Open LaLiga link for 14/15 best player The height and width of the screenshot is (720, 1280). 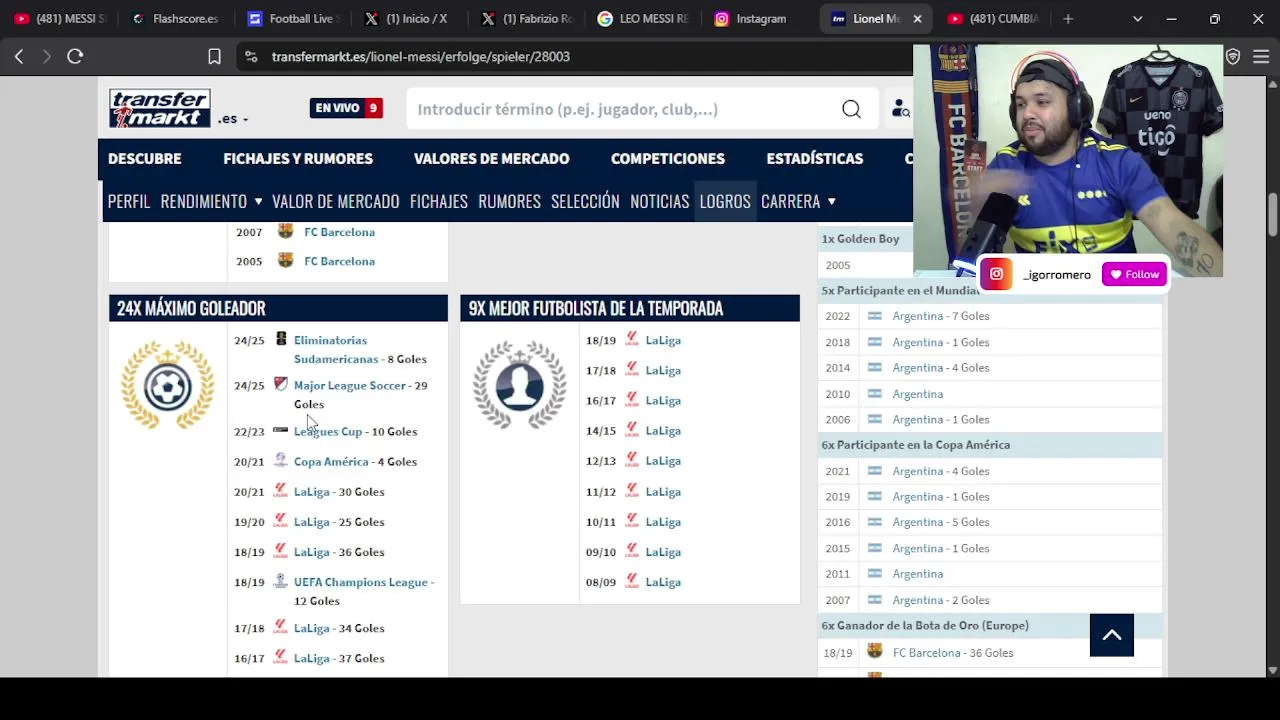click(663, 431)
